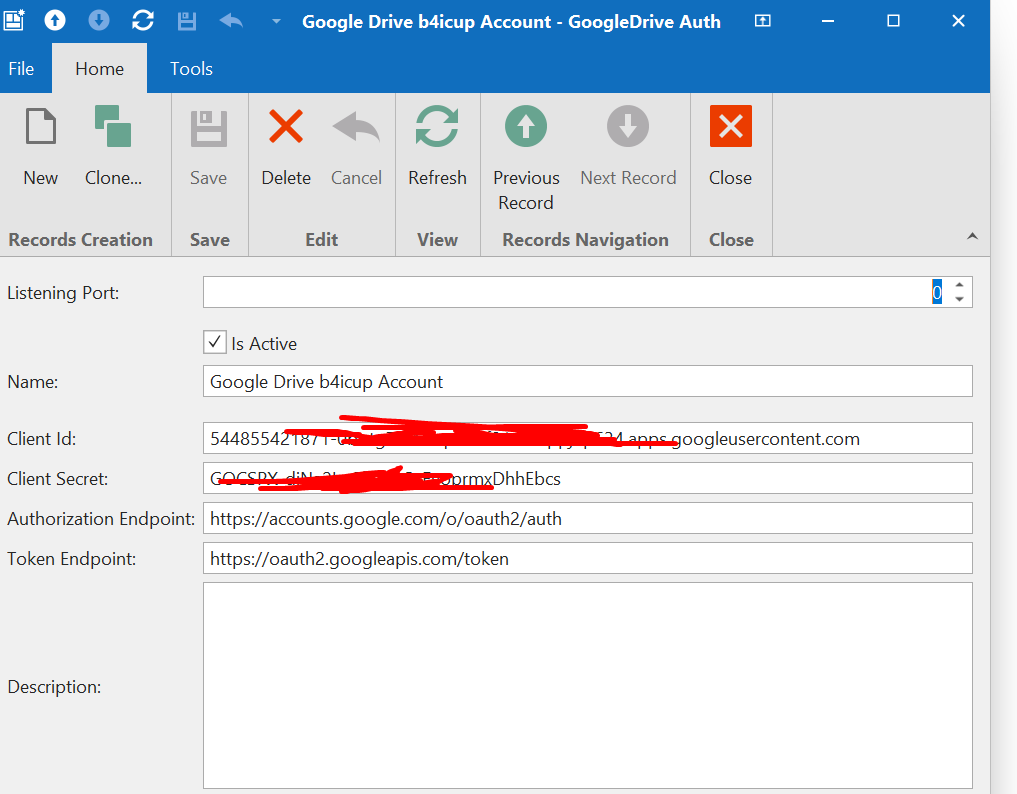Maximize the GoogleDrive Auth window
The height and width of the screenshot is (794, 1017).
tap(893, 21)
